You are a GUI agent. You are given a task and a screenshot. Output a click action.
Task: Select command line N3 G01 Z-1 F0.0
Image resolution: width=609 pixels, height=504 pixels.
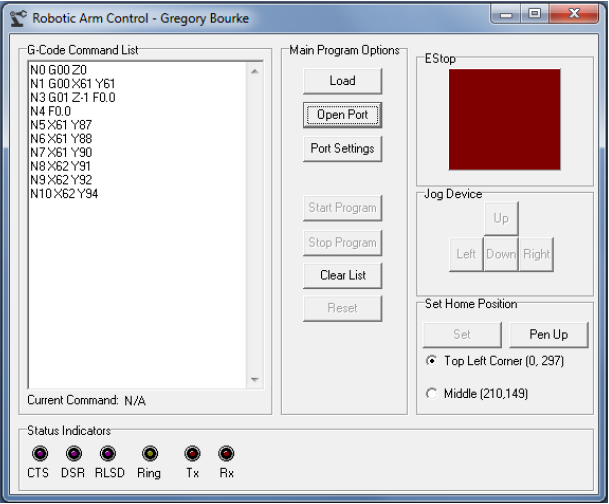pos(73,97)
